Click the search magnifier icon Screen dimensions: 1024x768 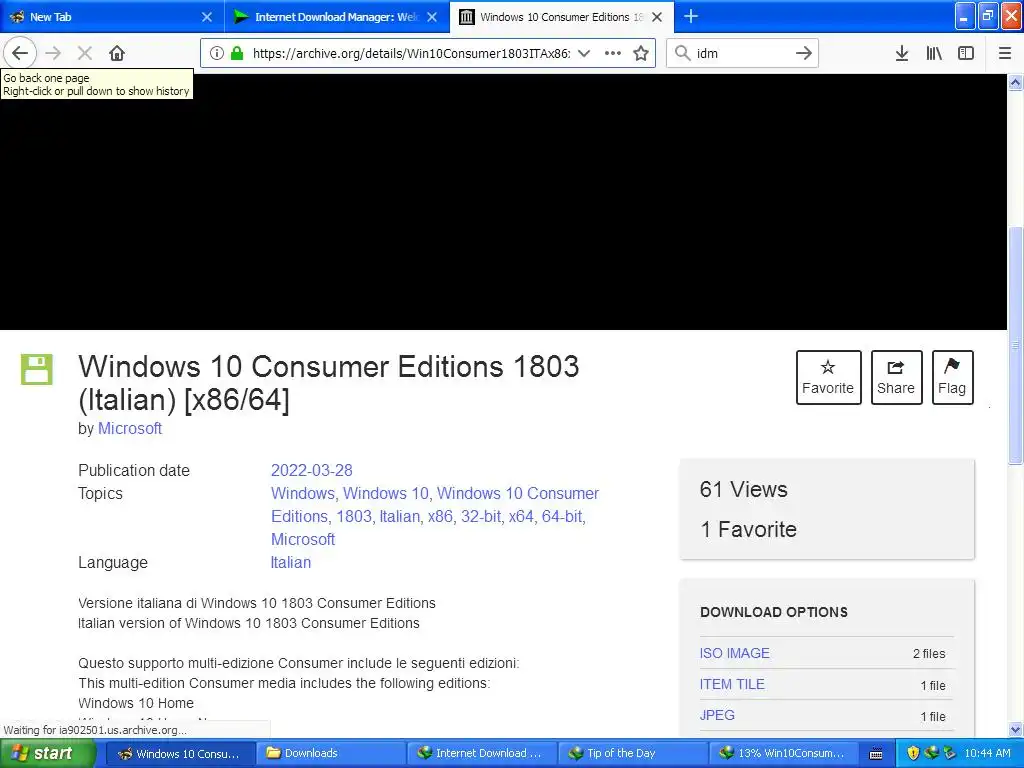coord(682,53)
